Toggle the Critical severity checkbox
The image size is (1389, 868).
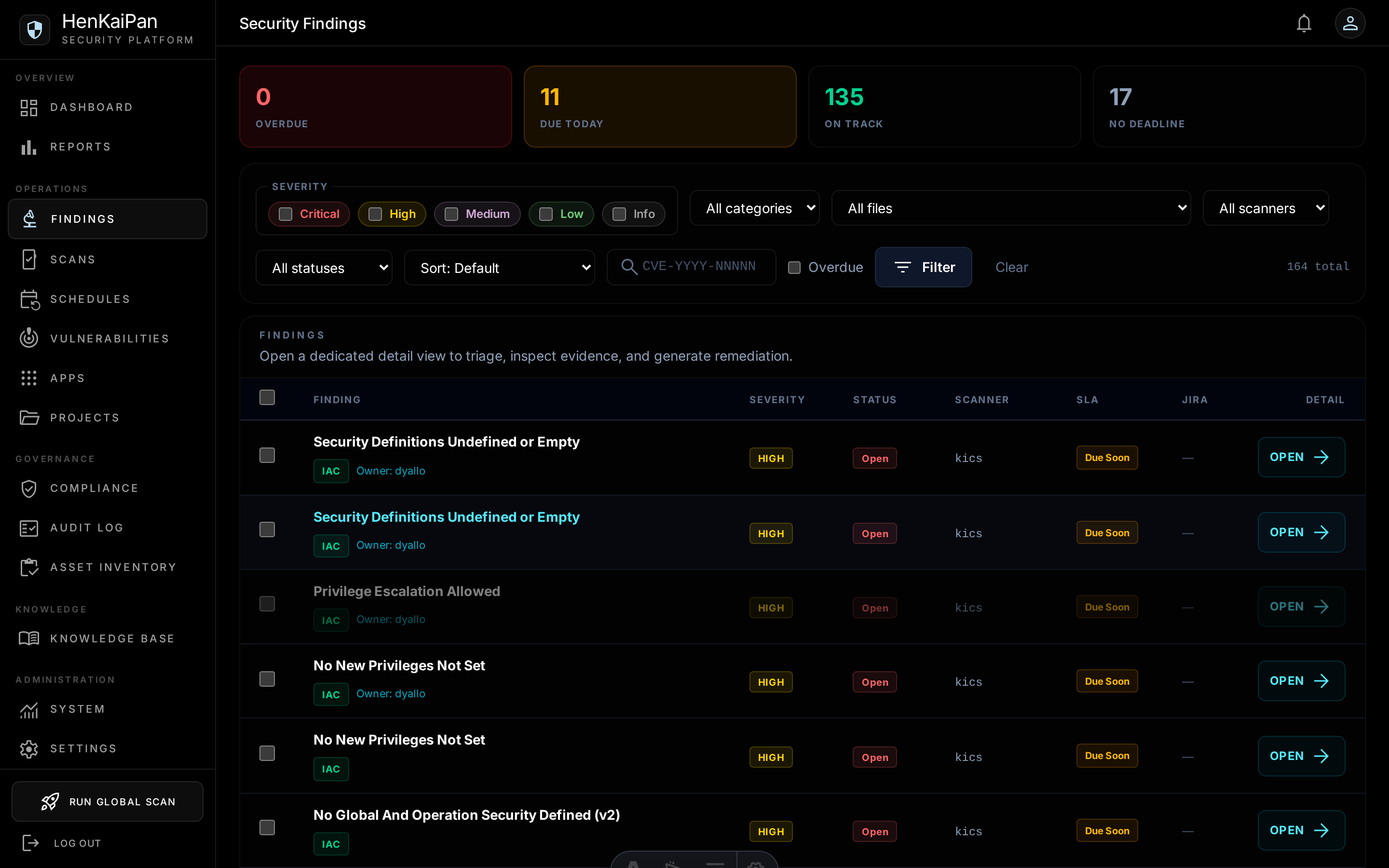pos(285,214)
